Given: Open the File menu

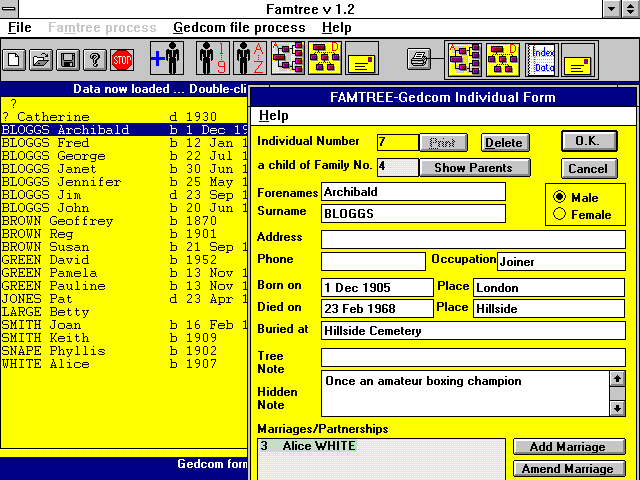Looking at the screenshot, I should point(19,27).
